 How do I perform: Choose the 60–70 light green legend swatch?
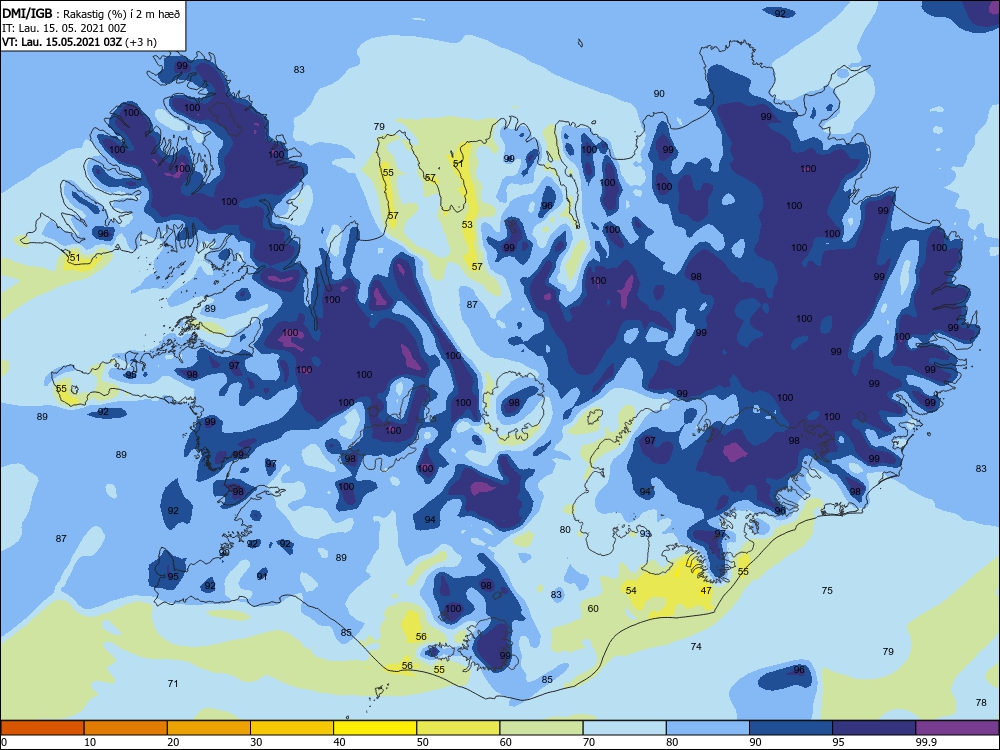(541, 728)
